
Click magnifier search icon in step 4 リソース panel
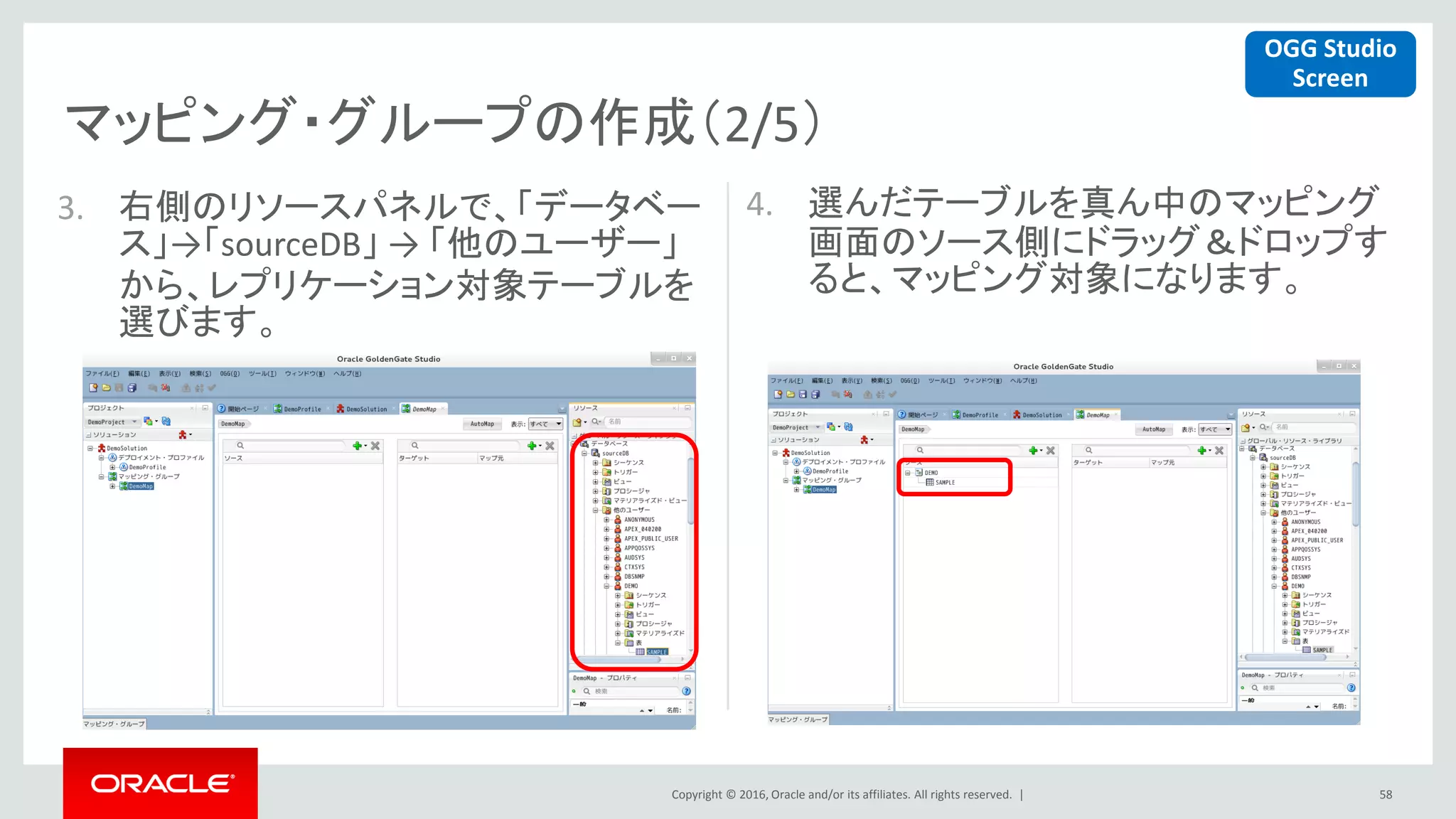1263,427
